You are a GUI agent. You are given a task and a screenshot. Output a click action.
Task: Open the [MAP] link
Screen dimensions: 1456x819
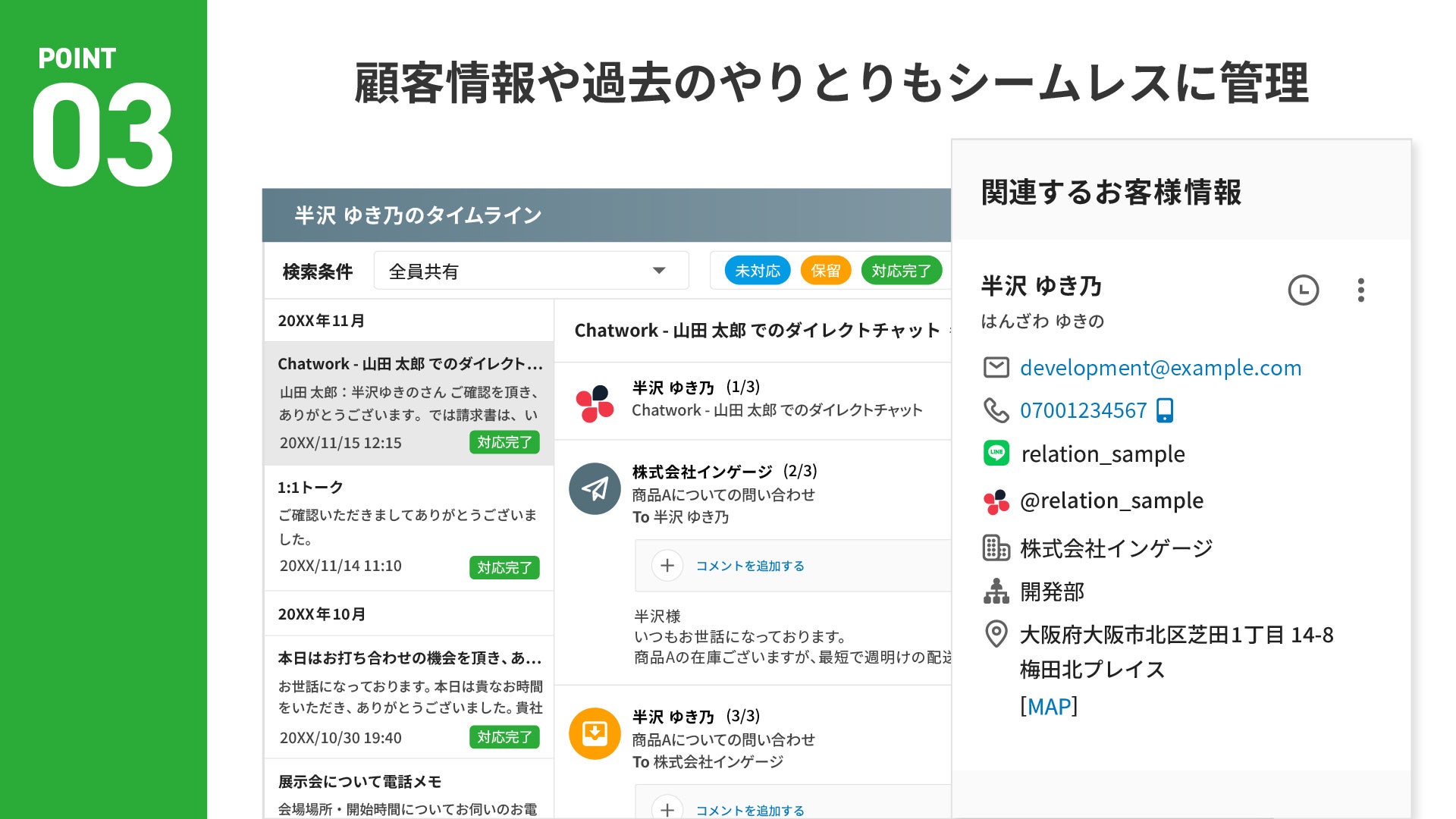pos(1048,706)
